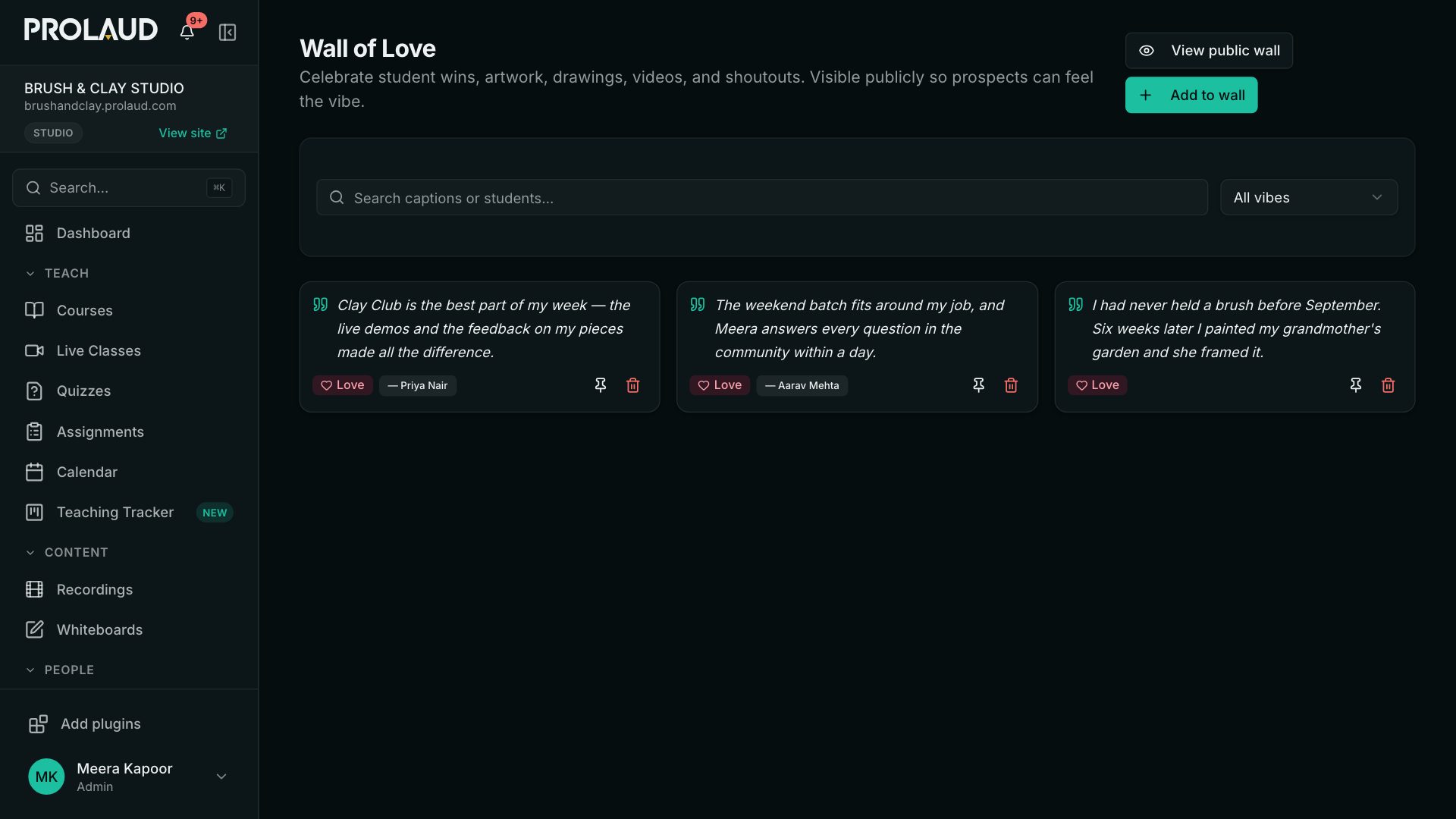This screenshot has width=1456, height=819.
Task: Click the Aarav Mehta name chip
Action: [x=802, y=385]
